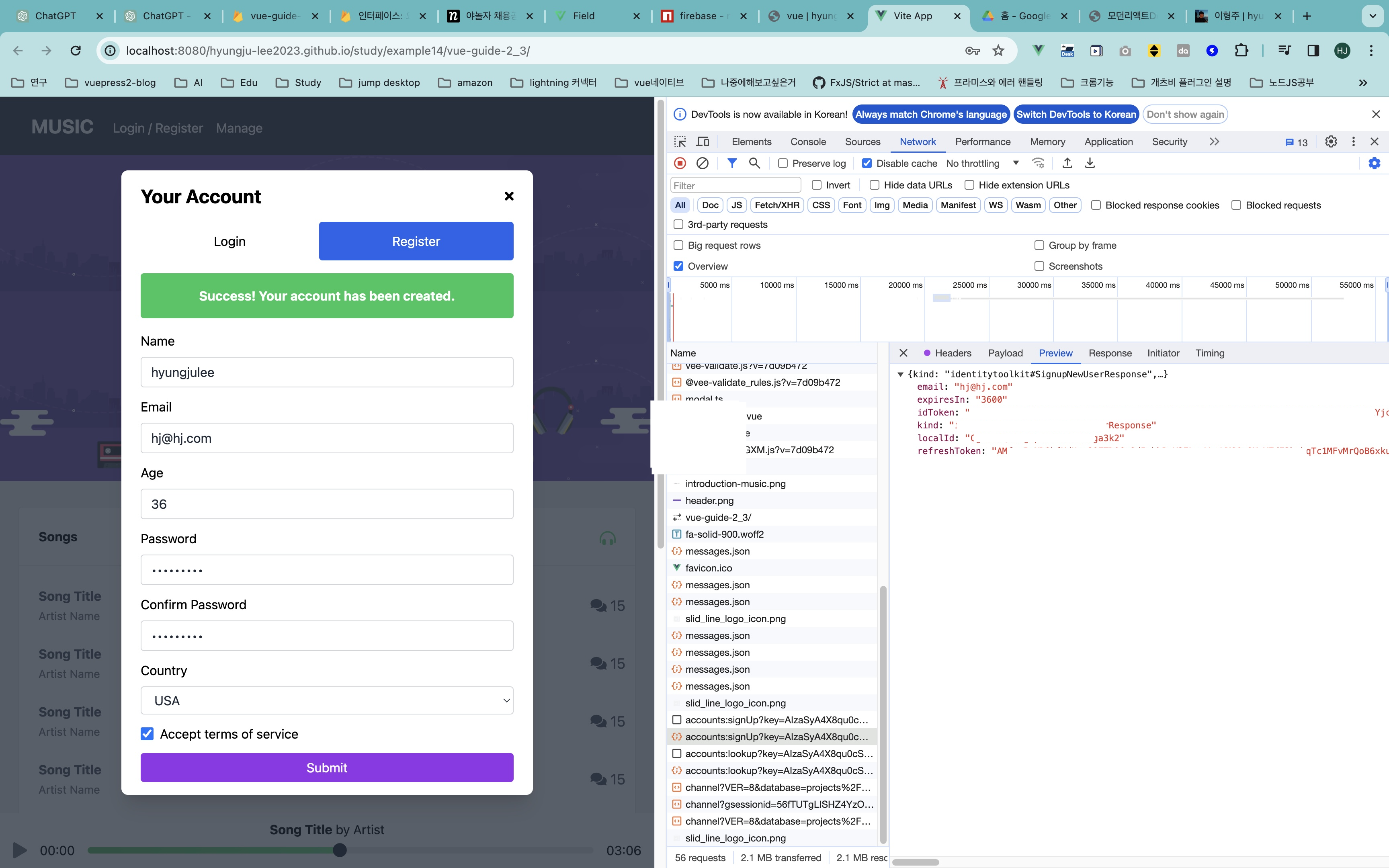Click Switch DevTools to Korean
The height and width of the screenshot is (868, 1389).
pos(1076,114)
